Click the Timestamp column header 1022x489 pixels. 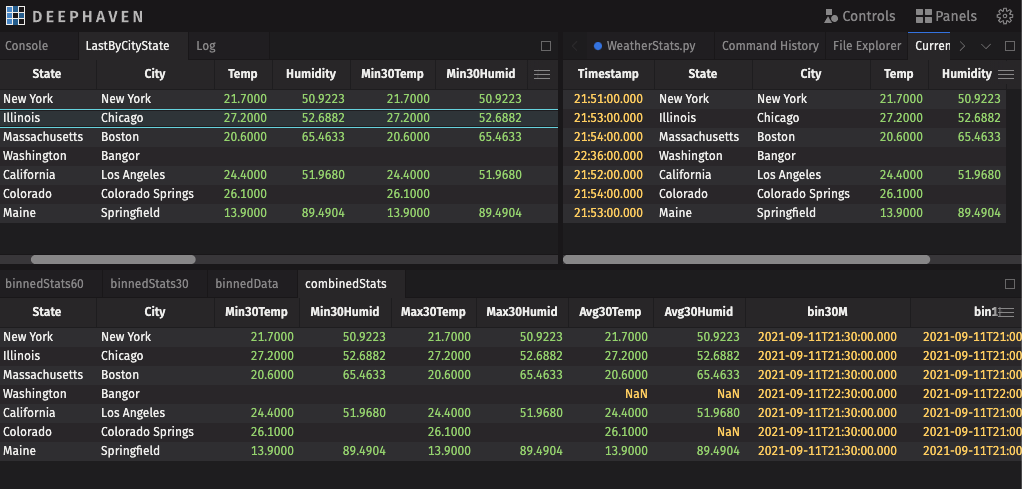click(x=607, y=74)
